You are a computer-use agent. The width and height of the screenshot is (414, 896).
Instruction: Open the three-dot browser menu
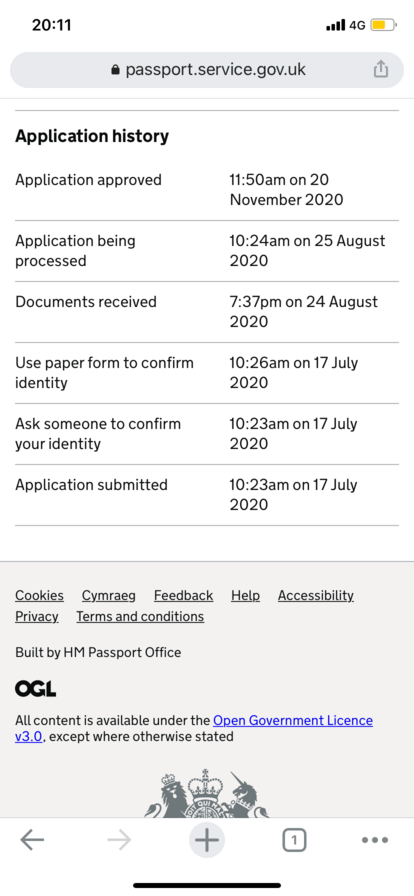pyautogui.click(x=375, y=840)
